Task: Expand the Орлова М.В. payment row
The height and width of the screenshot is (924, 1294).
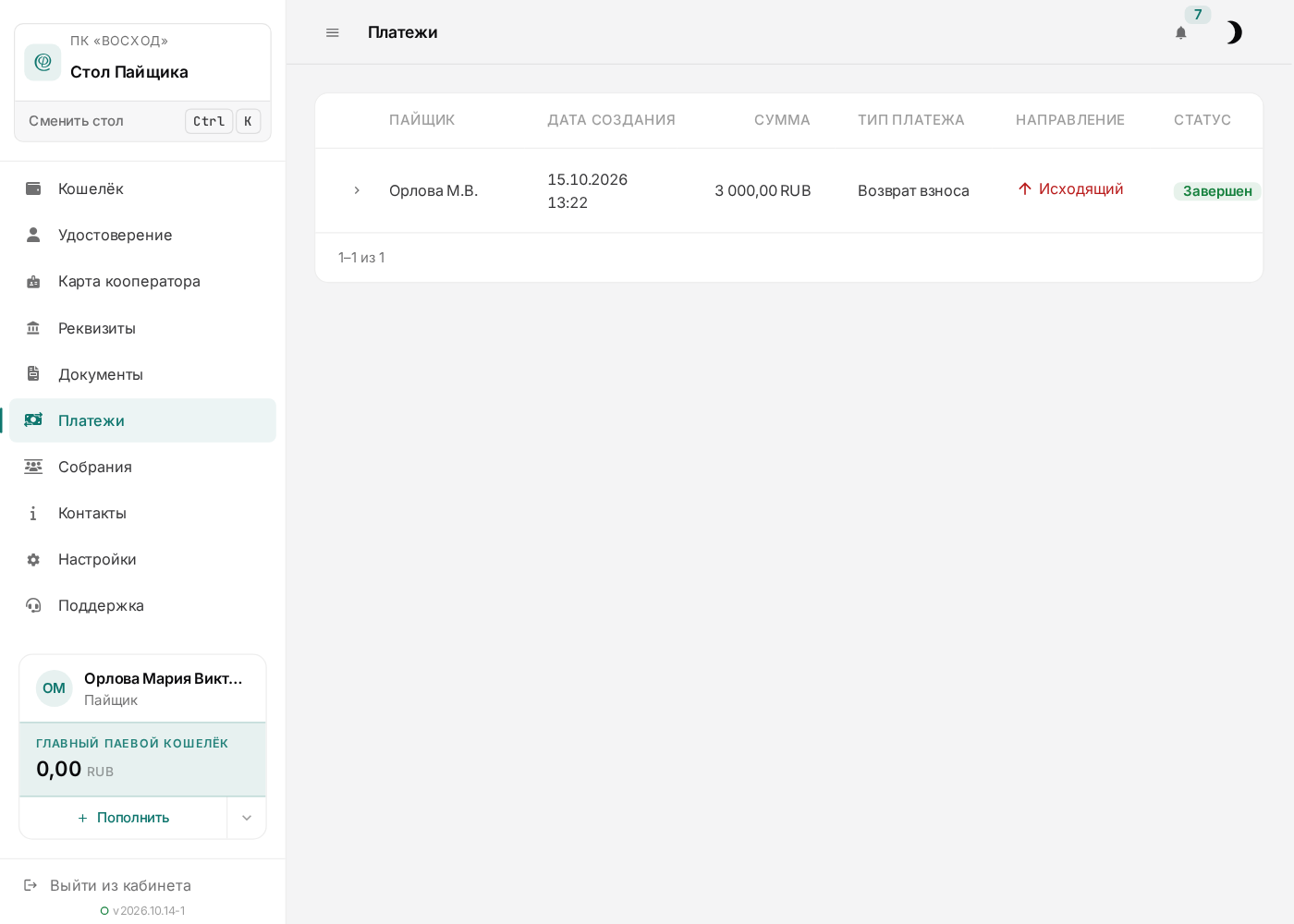Action: (357, 190)
